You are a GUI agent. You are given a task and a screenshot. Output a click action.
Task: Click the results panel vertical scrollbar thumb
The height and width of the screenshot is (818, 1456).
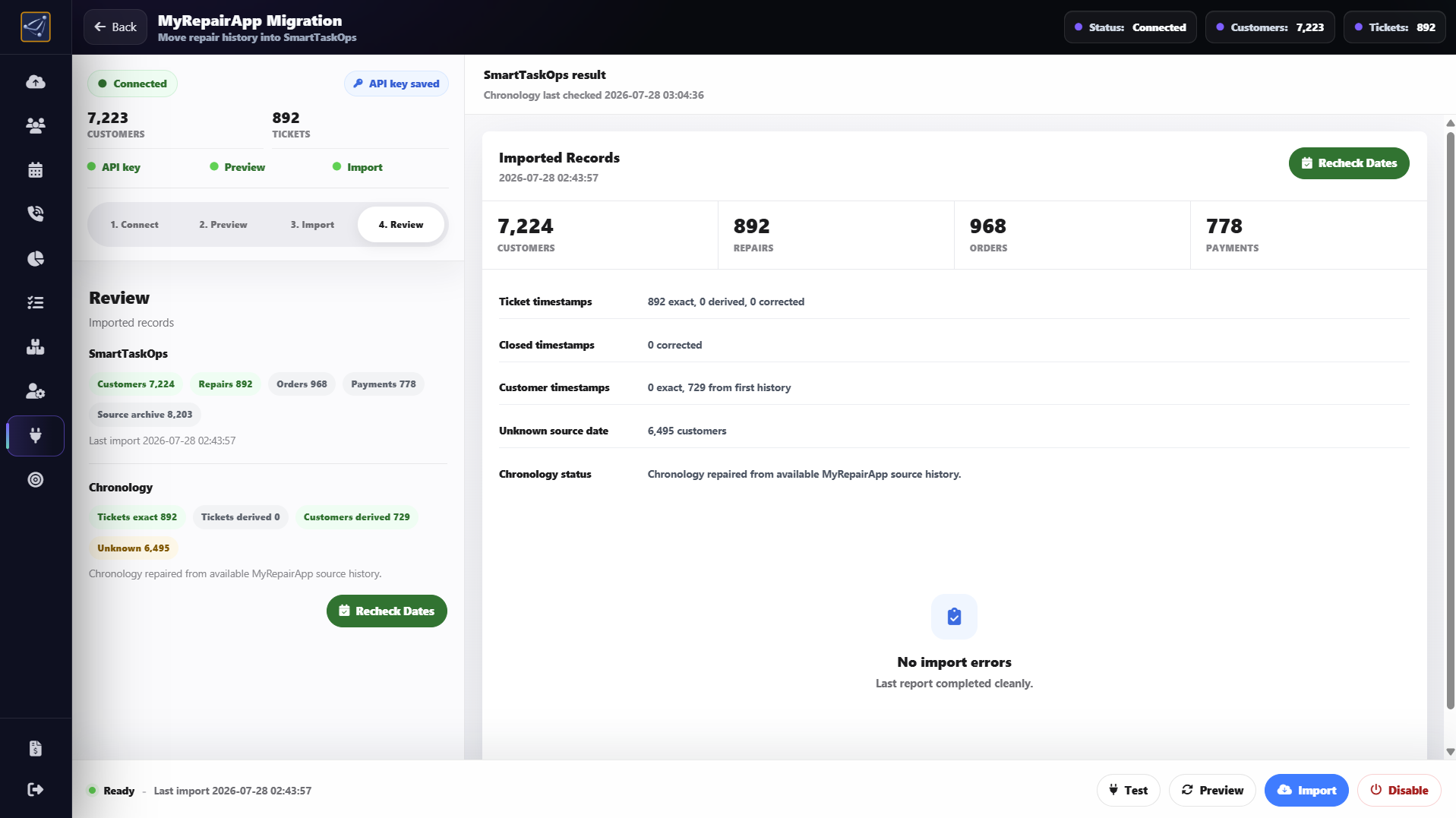1450,421
